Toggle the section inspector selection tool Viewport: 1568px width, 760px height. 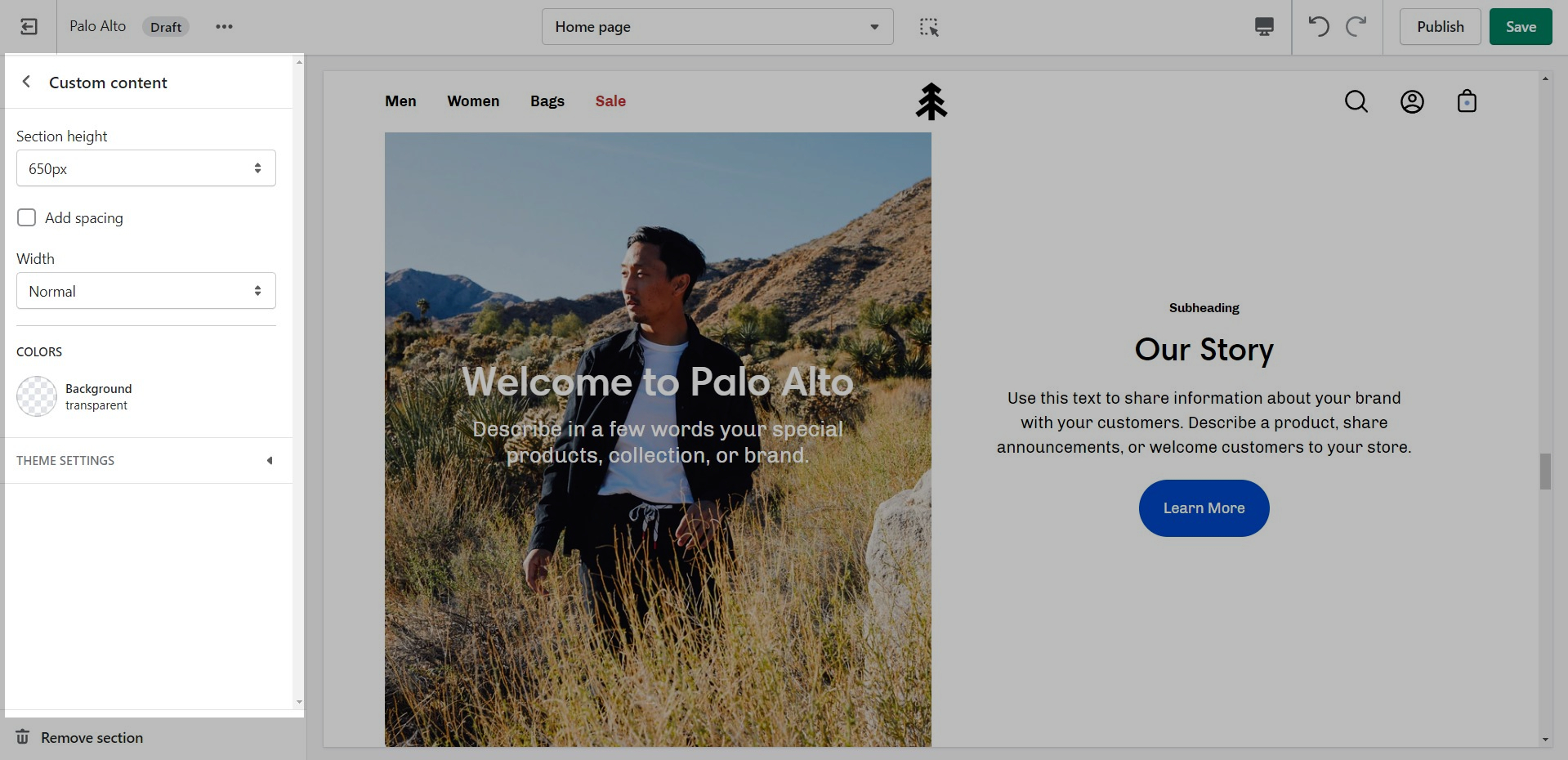[929, 27]
